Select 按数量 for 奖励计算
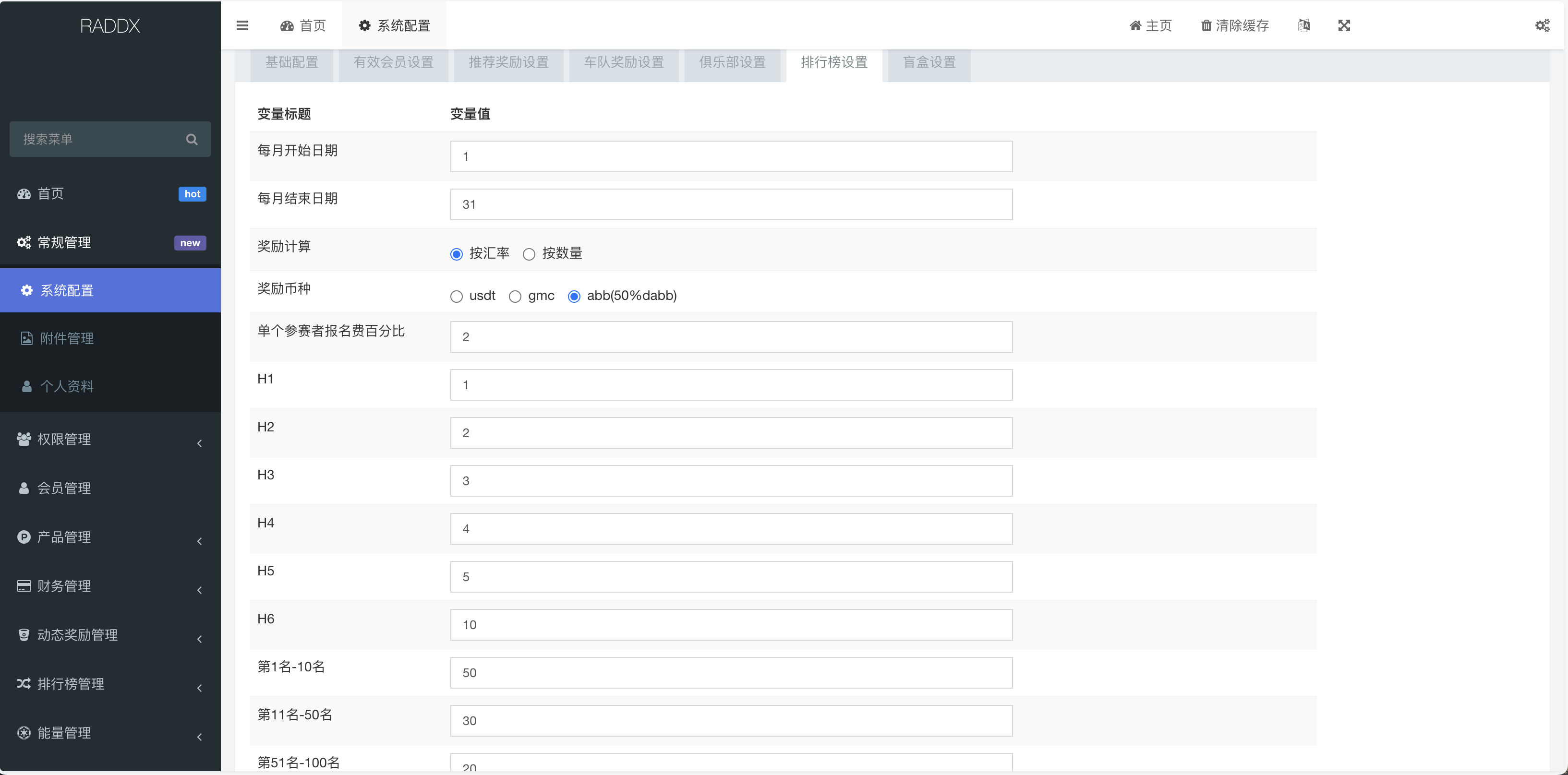Viewport: 1568px width, 775px height. 528,254
